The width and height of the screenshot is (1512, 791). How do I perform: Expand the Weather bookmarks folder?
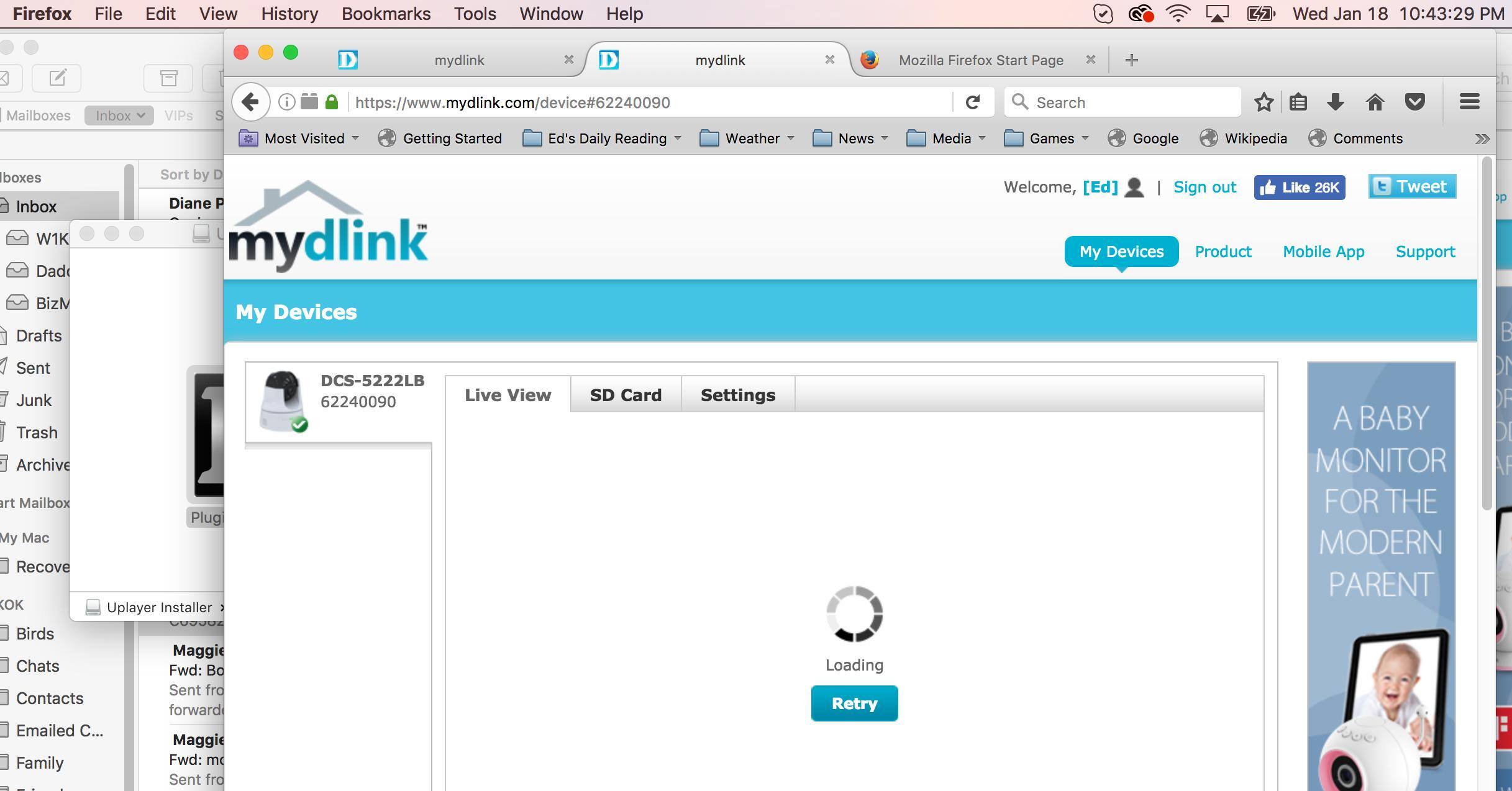coord(747,138)
